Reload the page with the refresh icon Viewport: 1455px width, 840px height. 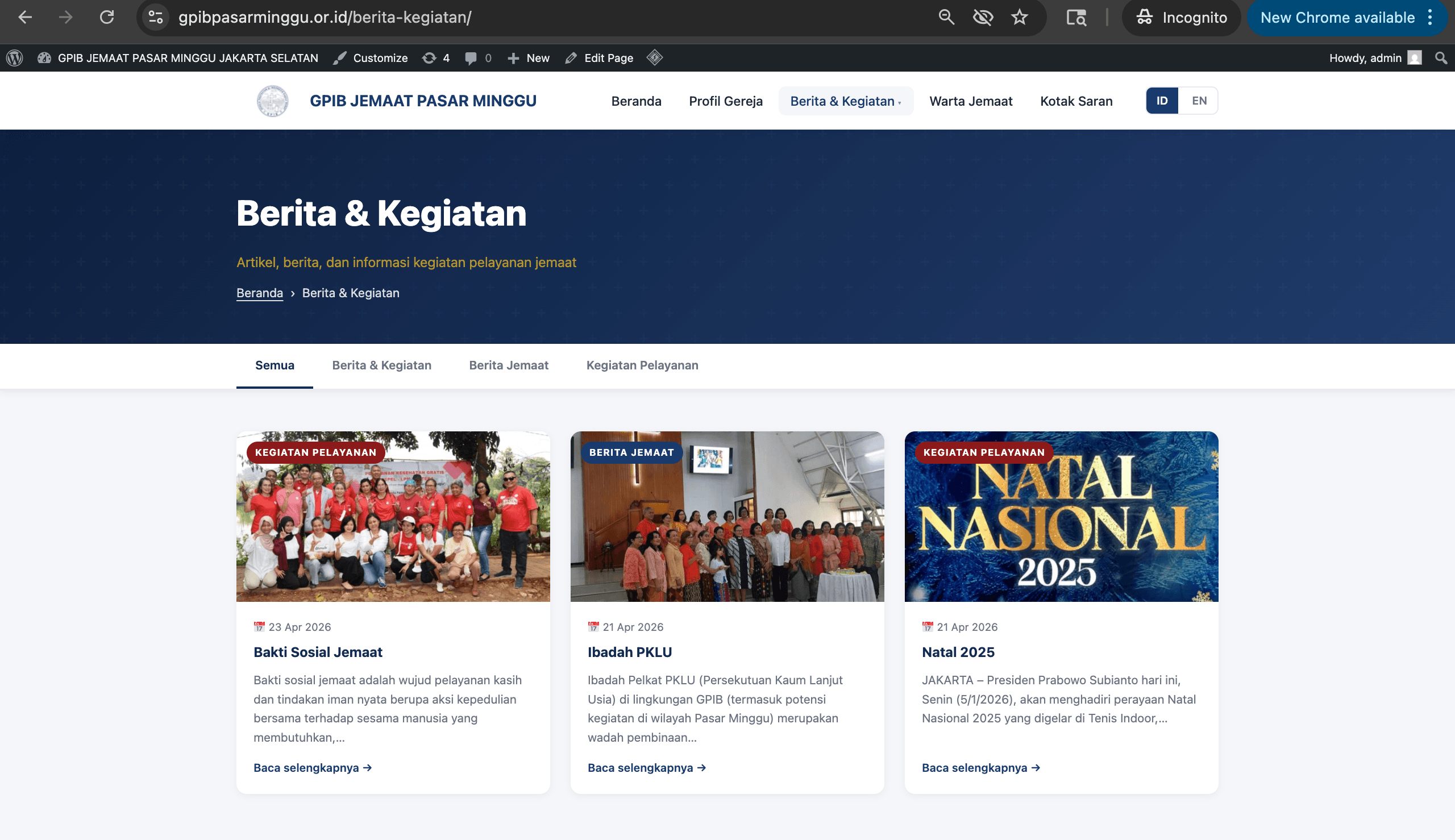(x=107, y=17)
